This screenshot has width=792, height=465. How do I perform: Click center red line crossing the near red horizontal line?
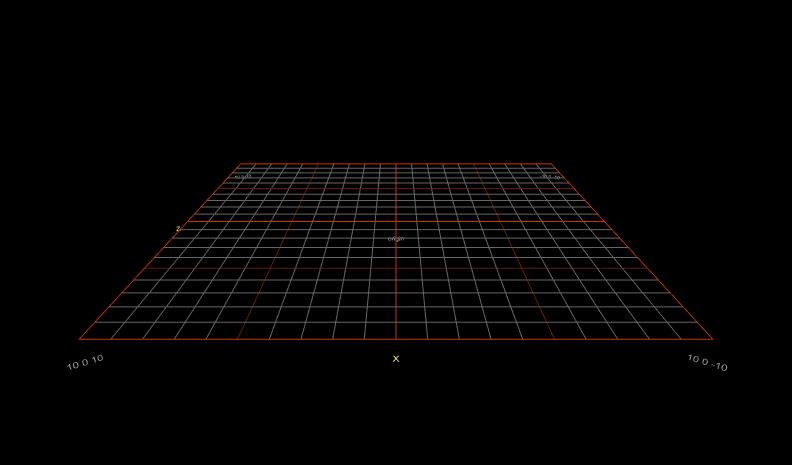pyautogui.click(x=396, y=268)
